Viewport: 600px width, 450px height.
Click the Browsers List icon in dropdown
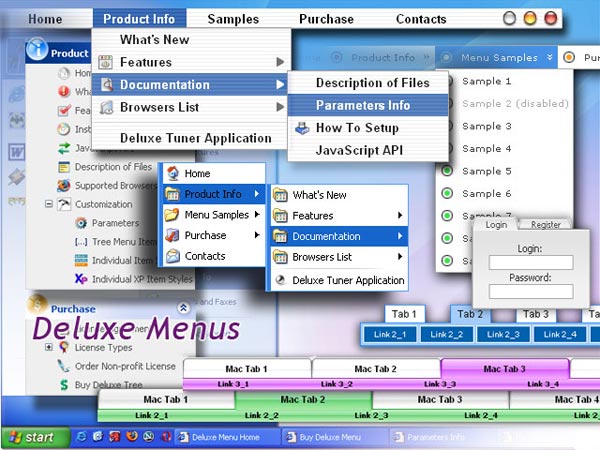pyautogui.click(x=106, y=107)
